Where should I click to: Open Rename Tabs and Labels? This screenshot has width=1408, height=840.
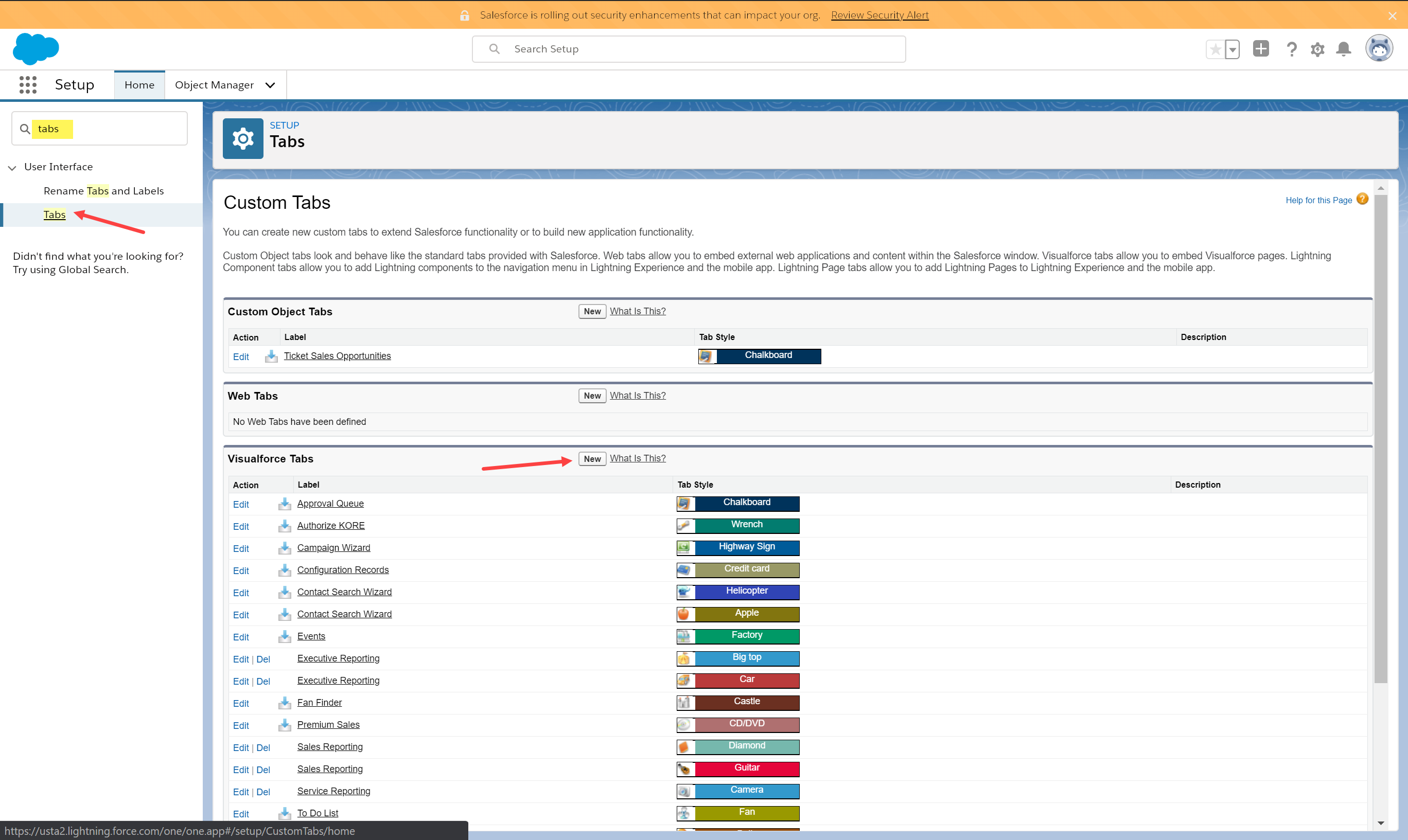103,191
